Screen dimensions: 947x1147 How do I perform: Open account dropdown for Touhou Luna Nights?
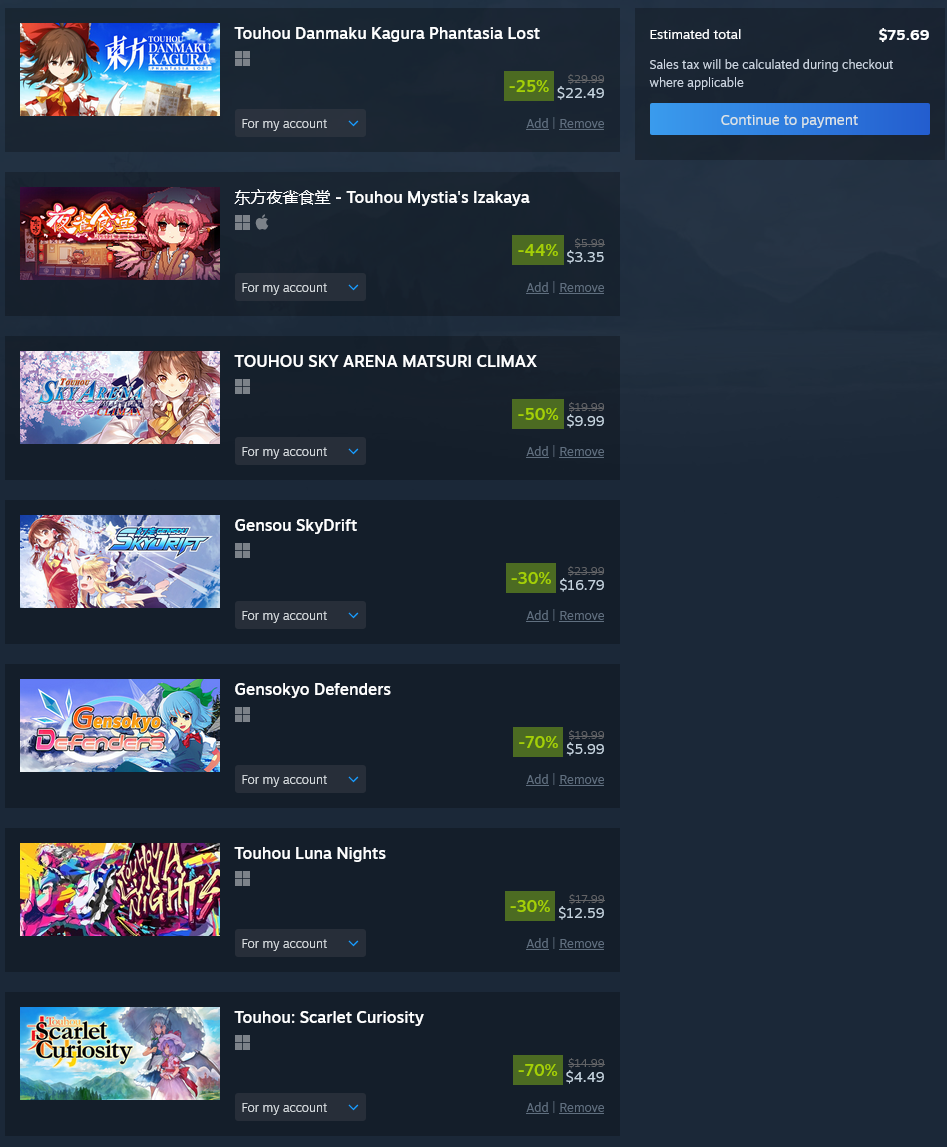point(300,943)
